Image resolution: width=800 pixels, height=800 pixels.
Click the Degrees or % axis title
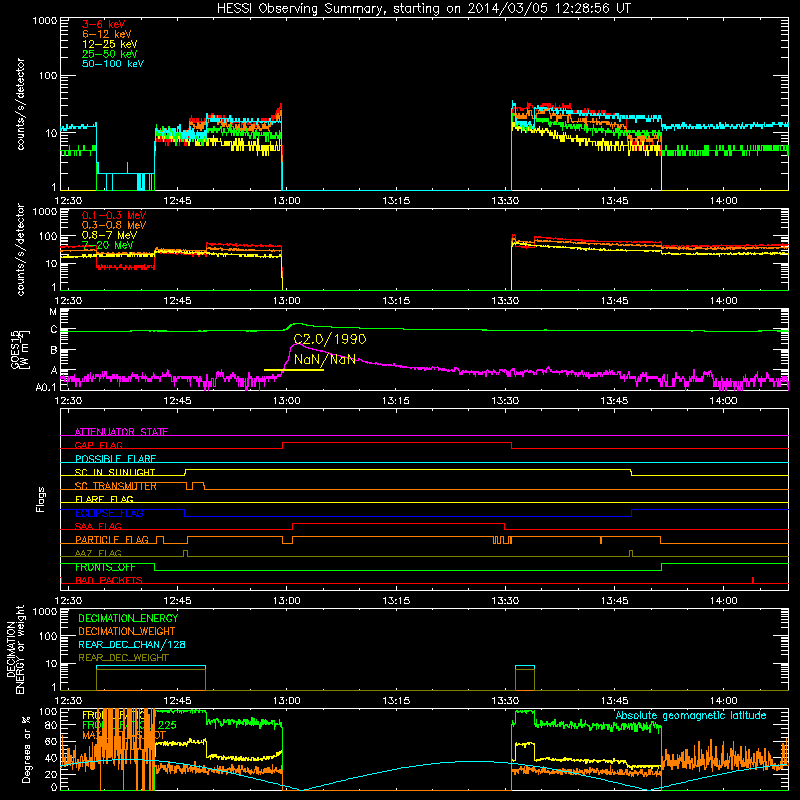click(x=26, y=749)
